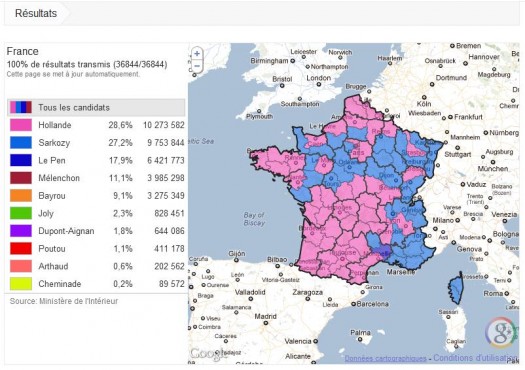The width and height of the screenshot is (525, 370).
Task: Select candidate name Poutou
Action: coord(52,249)
